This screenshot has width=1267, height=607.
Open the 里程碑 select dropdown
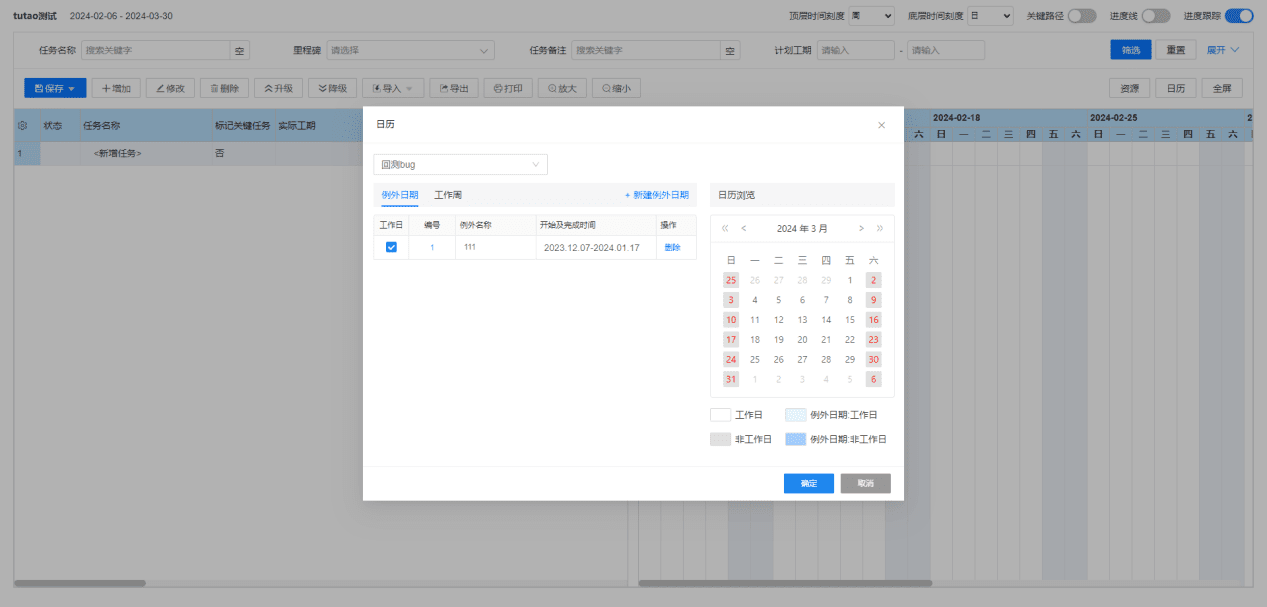pyautogui.click(x=410, y=50)
